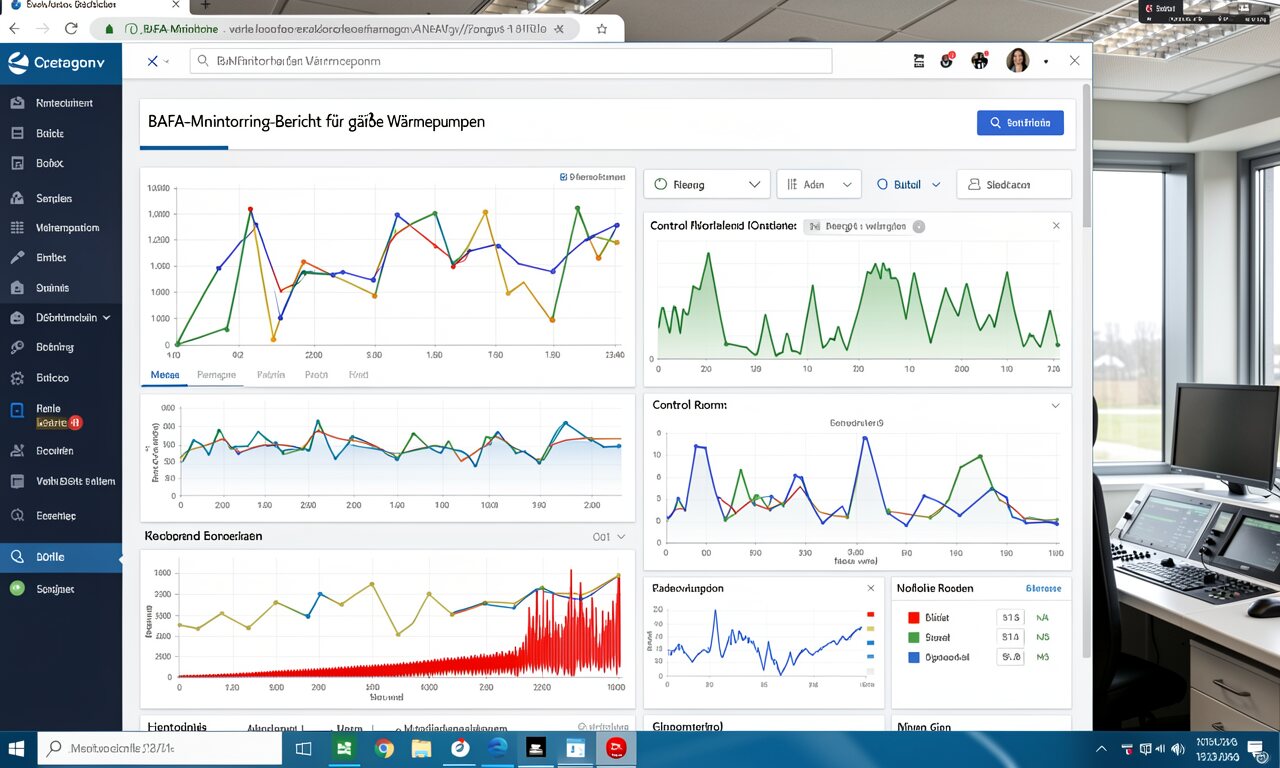Select the Butail radio option

pos(882,185)
